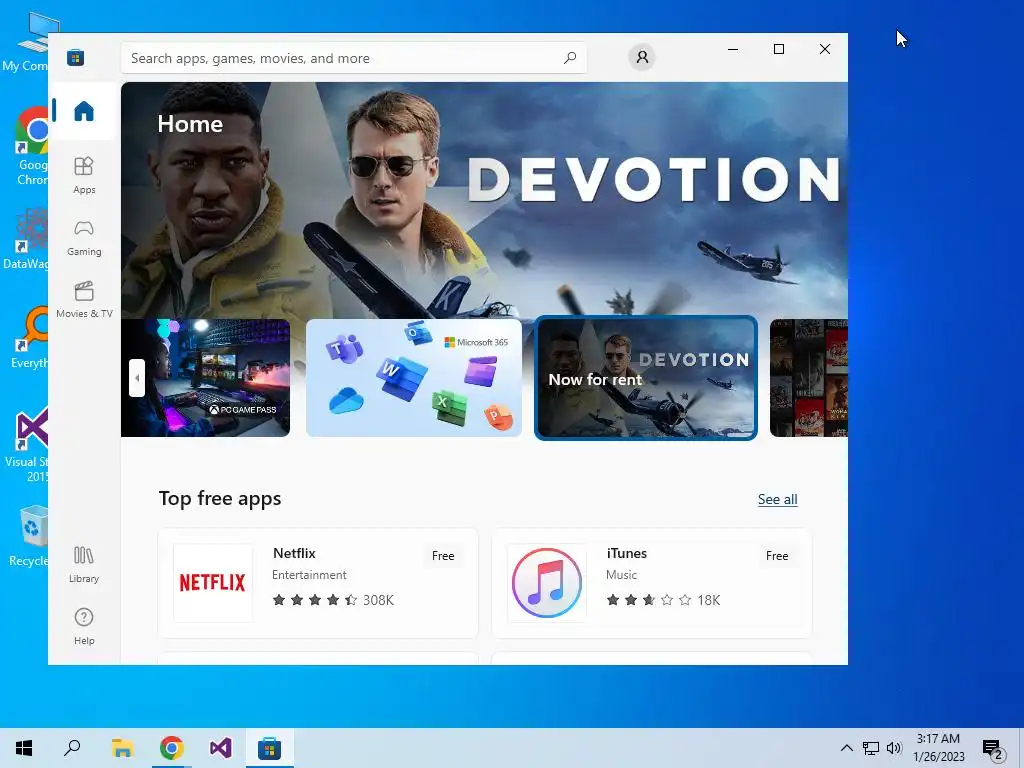Go to the Apps section
This screenshot has height=768, width=1024.
(x=84, y=175)
